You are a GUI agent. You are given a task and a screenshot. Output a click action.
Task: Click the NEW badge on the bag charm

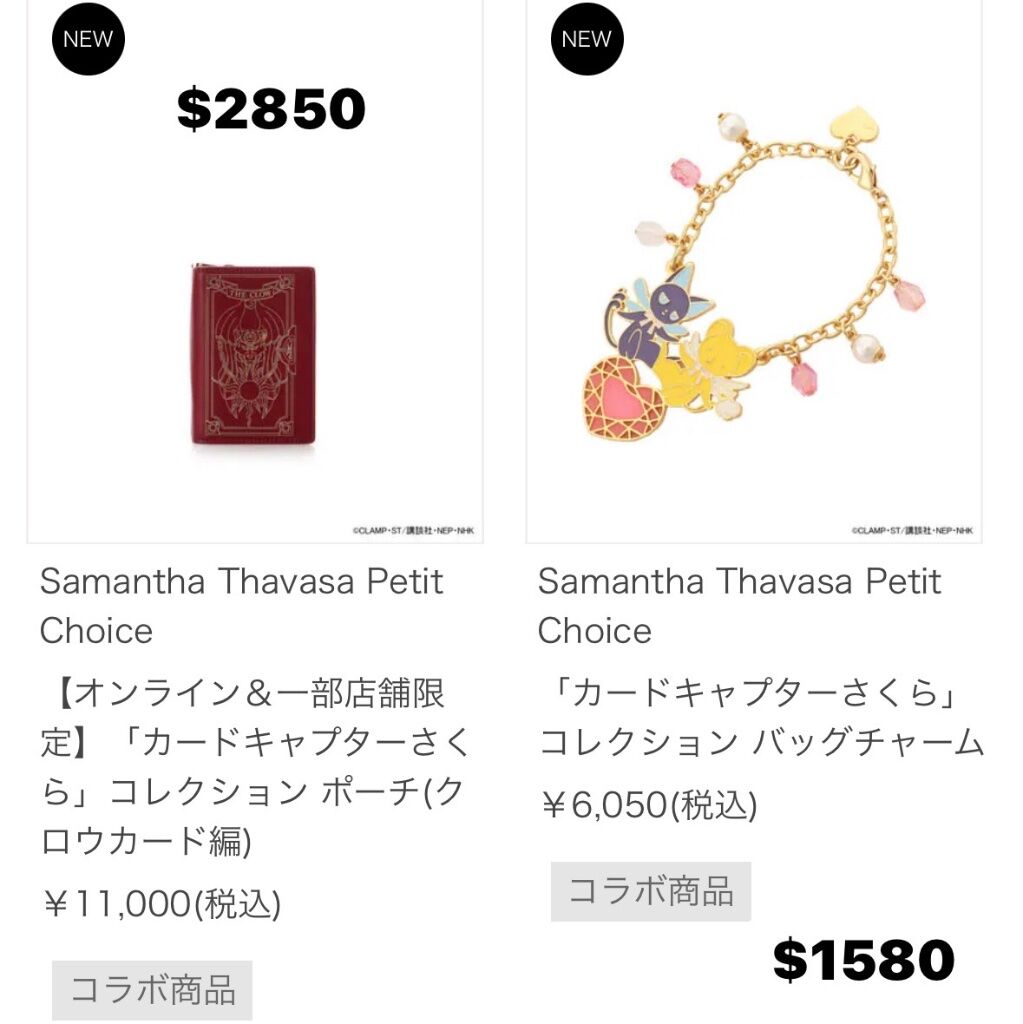(x=587, y=39)
